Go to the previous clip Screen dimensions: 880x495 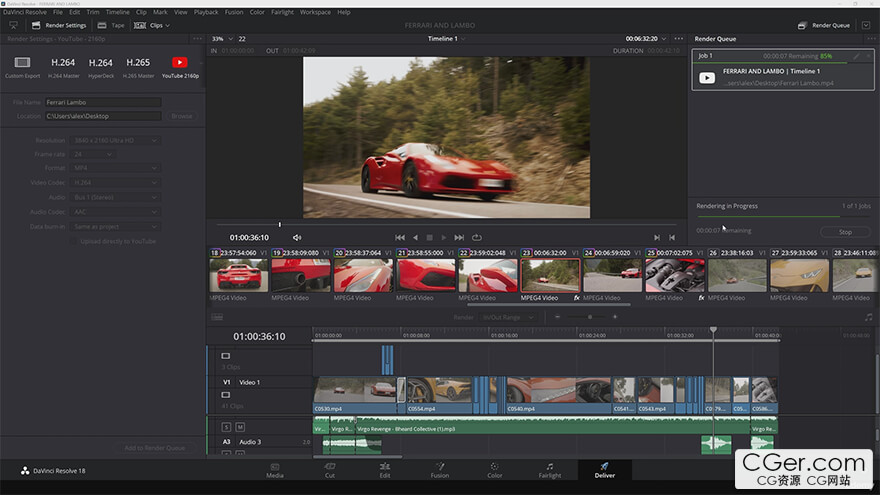coord(672,237)
